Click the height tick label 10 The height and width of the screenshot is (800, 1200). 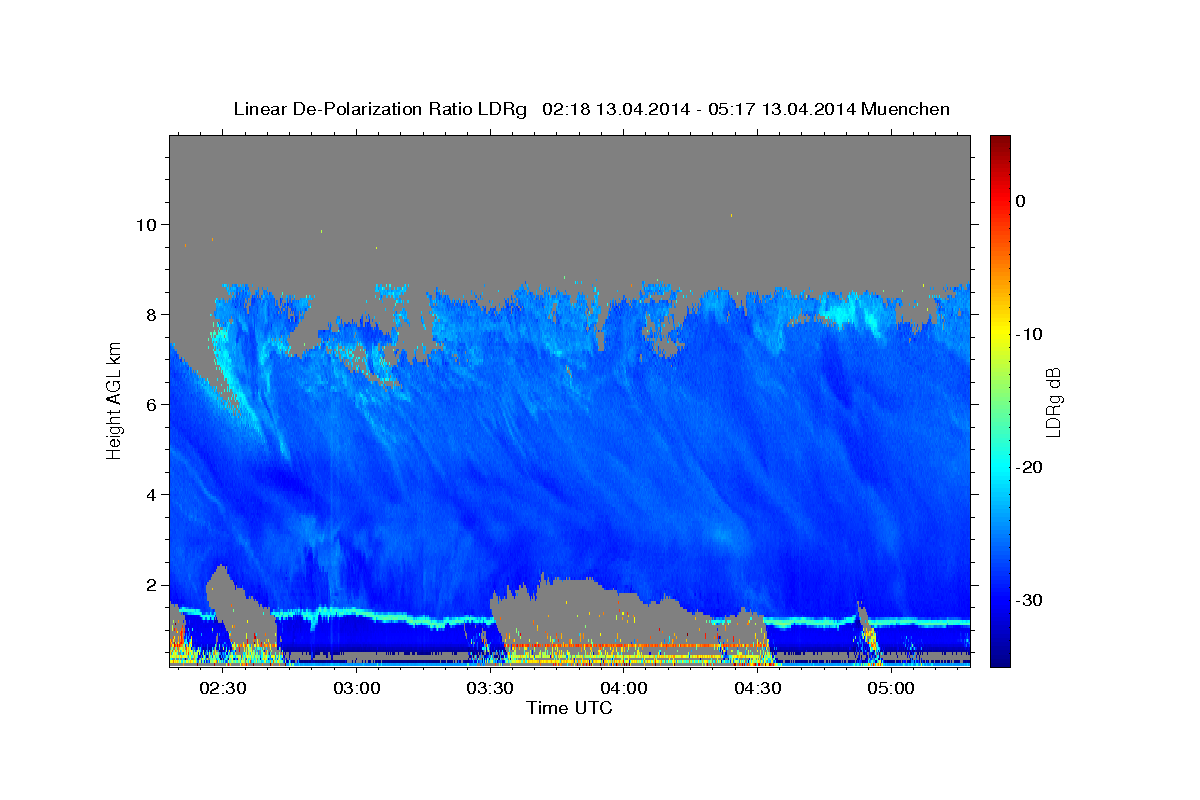tap(145, 224)
